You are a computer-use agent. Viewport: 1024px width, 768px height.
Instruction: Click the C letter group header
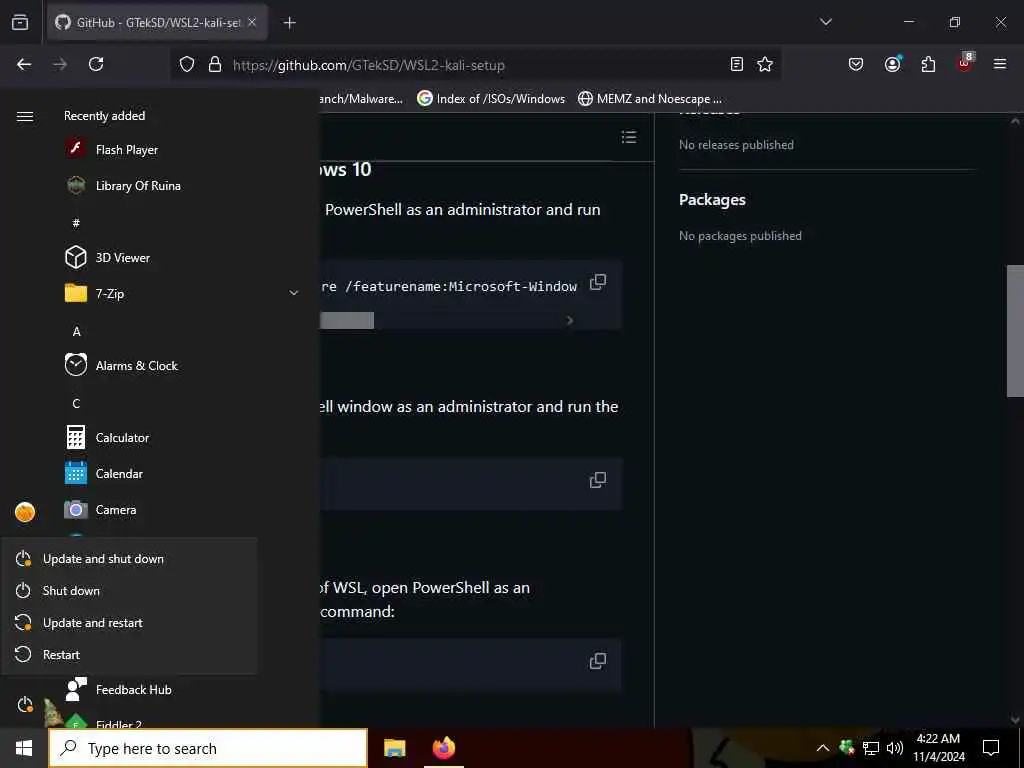point(76,403)
